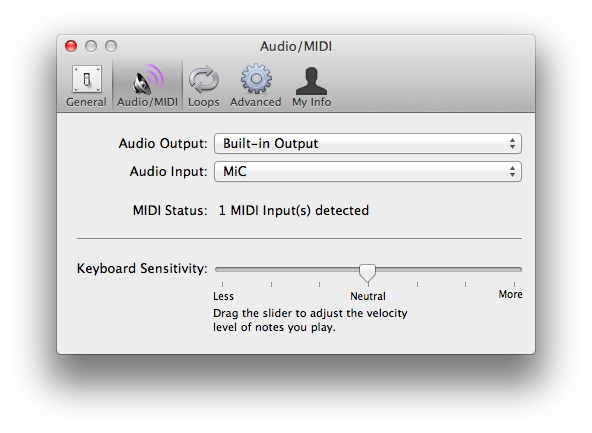The width and height of the screenshot is (592, 433).
Task: Set Keyboard Sensitivity slider to Less end
Action: coord(222,270)
